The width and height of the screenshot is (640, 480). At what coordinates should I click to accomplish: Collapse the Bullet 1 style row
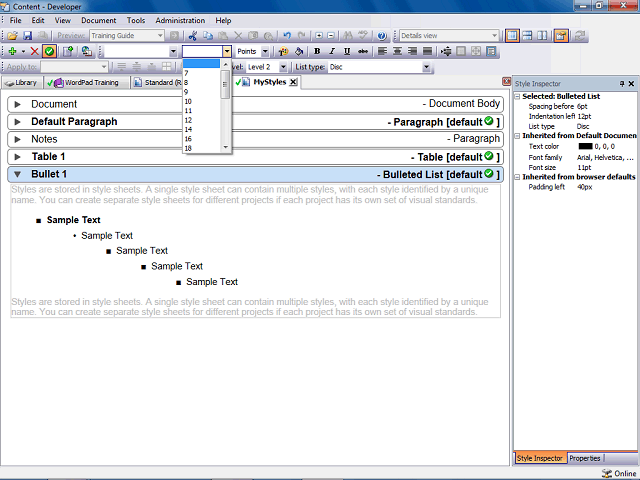pos(18,175)
